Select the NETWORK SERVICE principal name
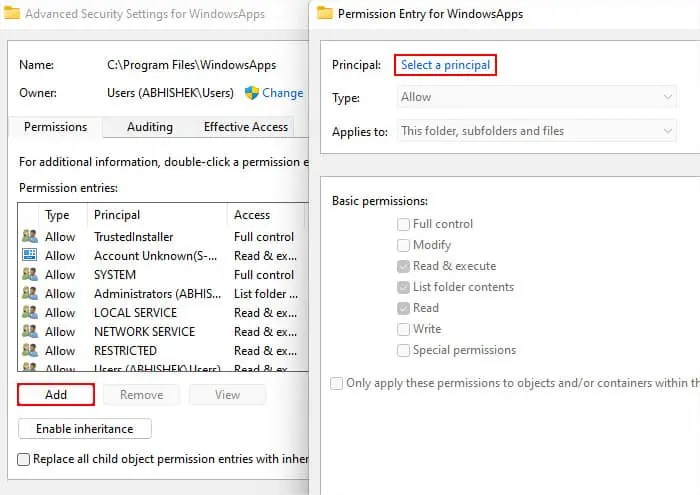Image resolution: width=700 pixels, height=495 pixels. click(144, 332)
